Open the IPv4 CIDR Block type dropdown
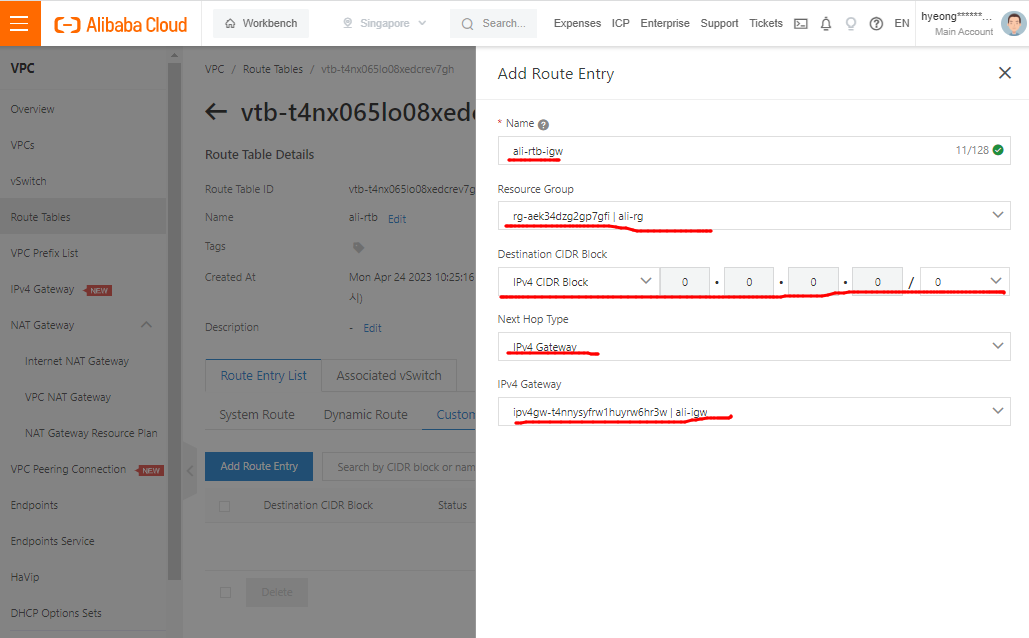The image size is (1029, 638). (578, 282)
